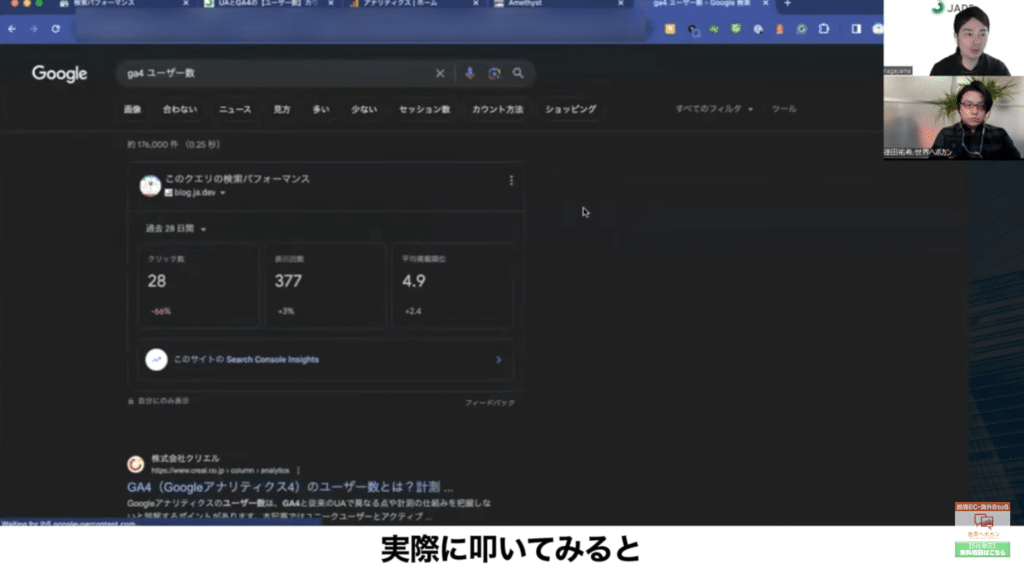This screenshot has width=1024, height=571.
Task: Select the ニュース search filter
Action: pos(235,109)
